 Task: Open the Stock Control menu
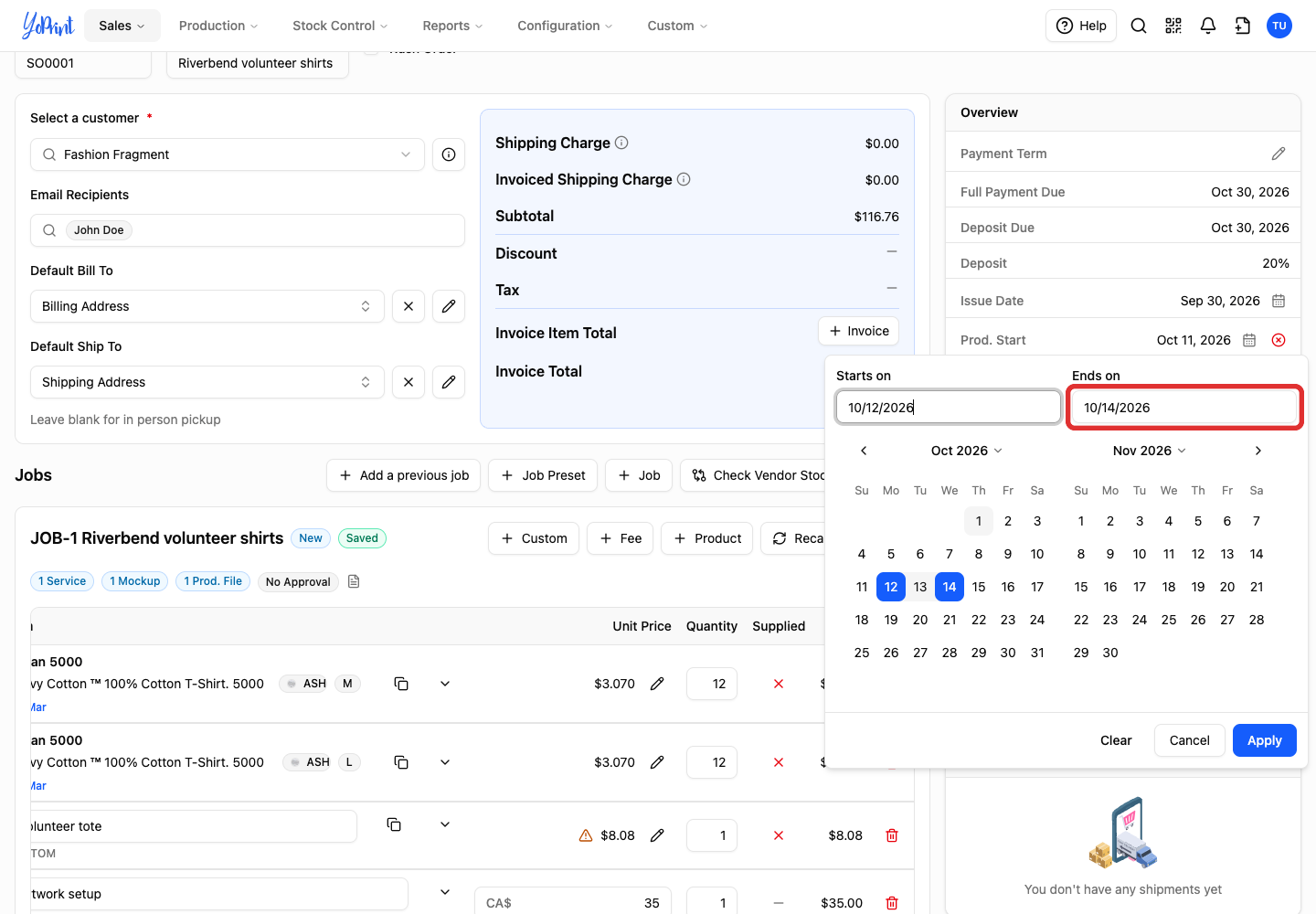point(340,26)
